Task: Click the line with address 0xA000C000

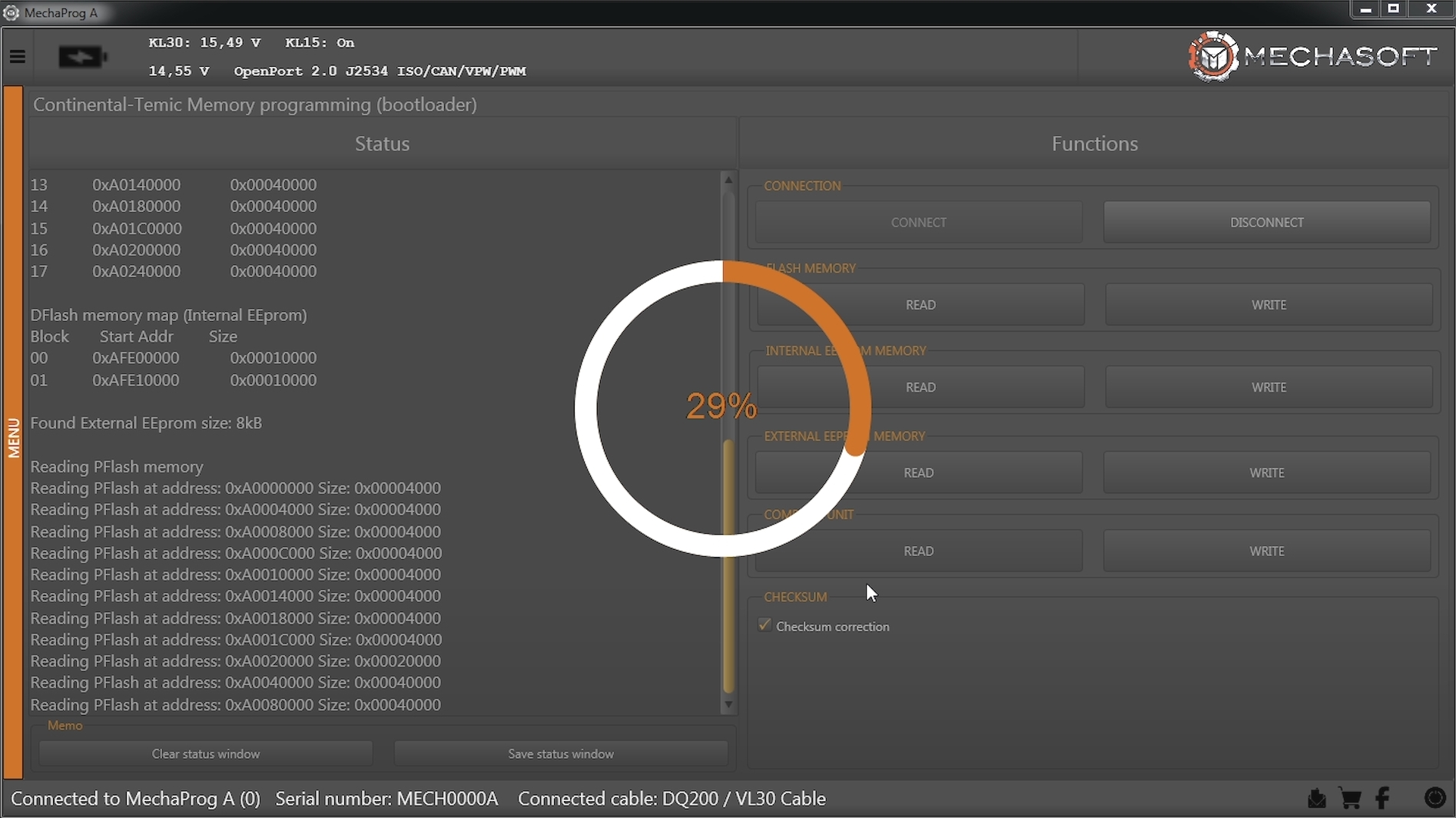Action: [236, 553]
